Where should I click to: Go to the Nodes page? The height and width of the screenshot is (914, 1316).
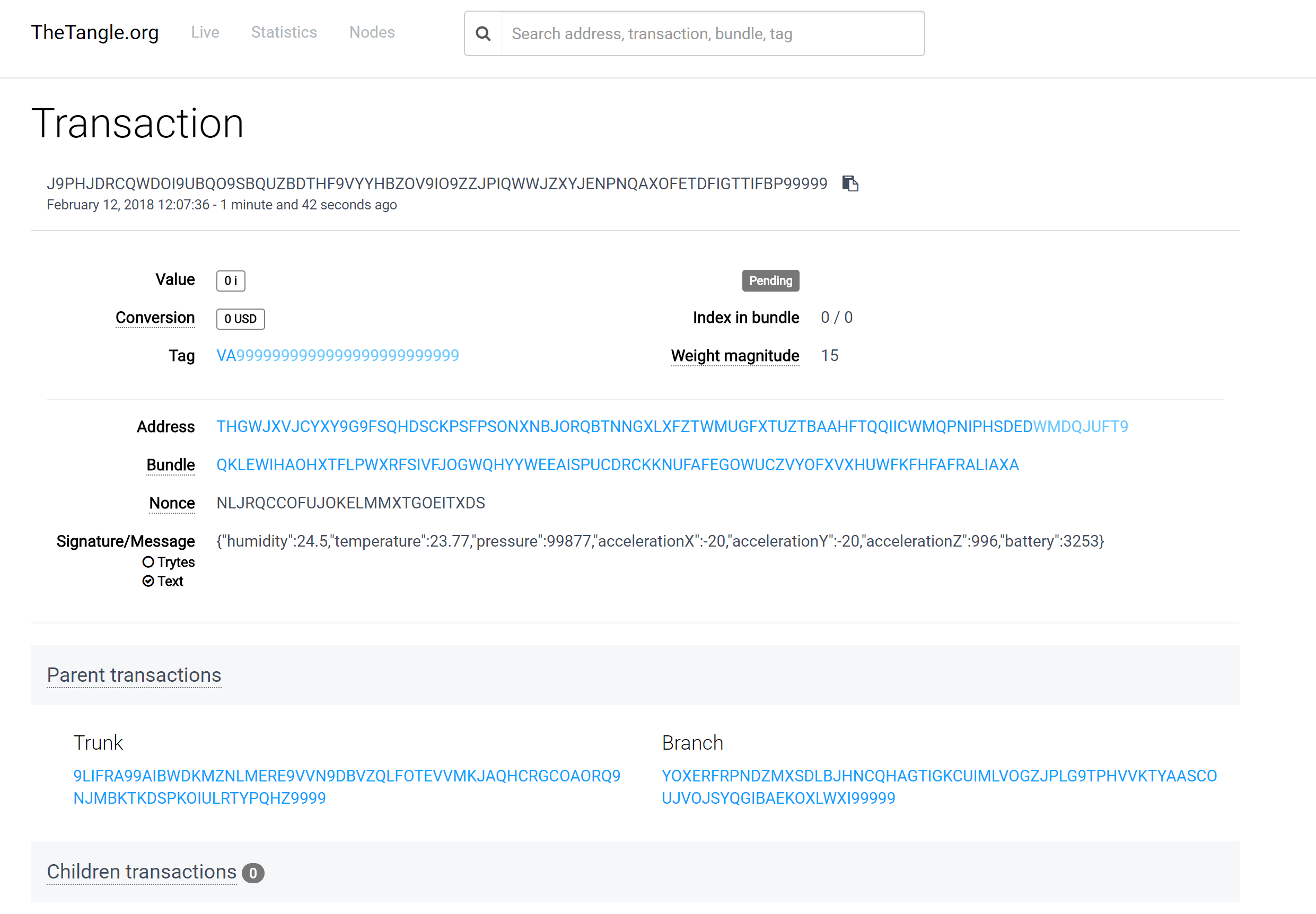[x=372, y=32]
